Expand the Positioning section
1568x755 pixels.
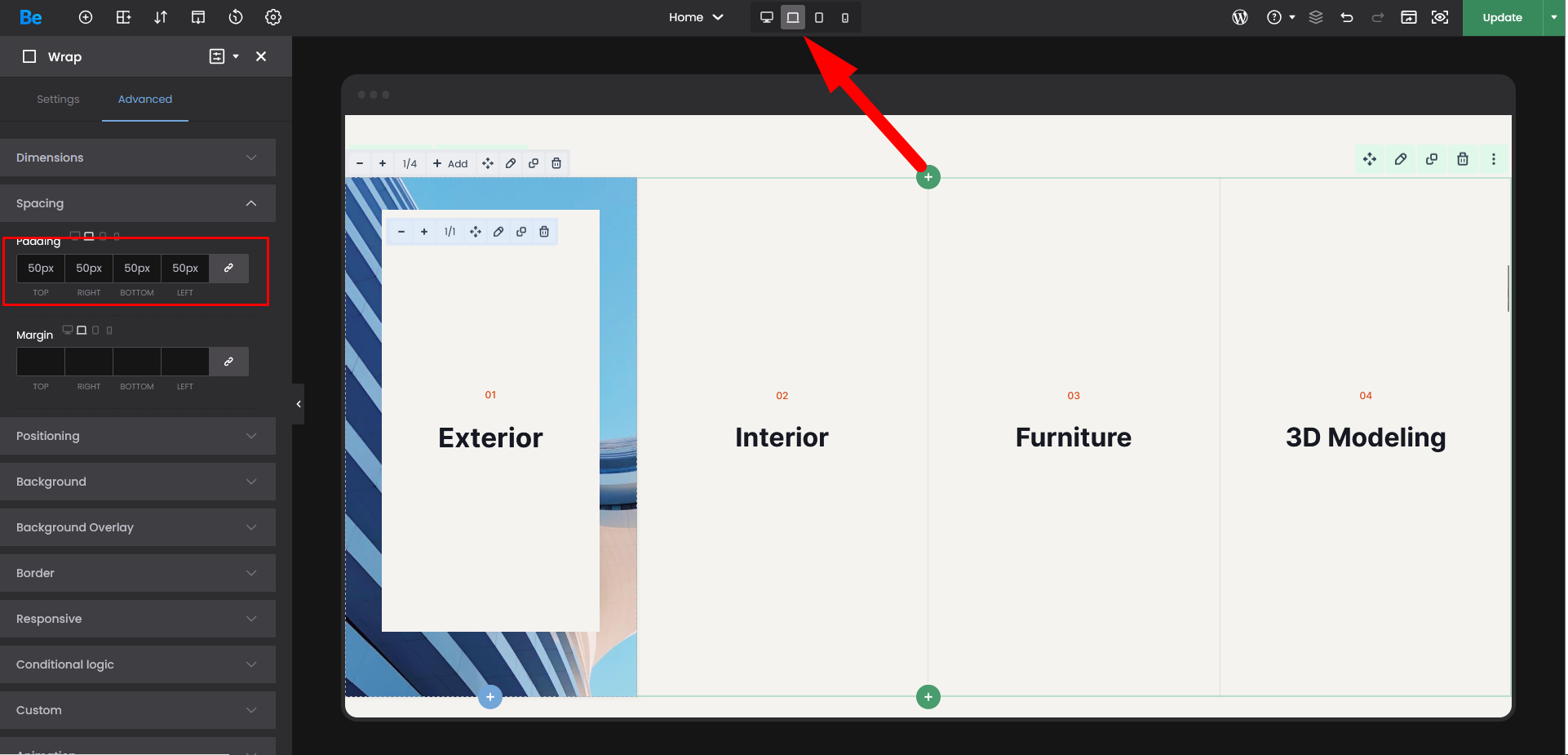click(x=138, y=436)
